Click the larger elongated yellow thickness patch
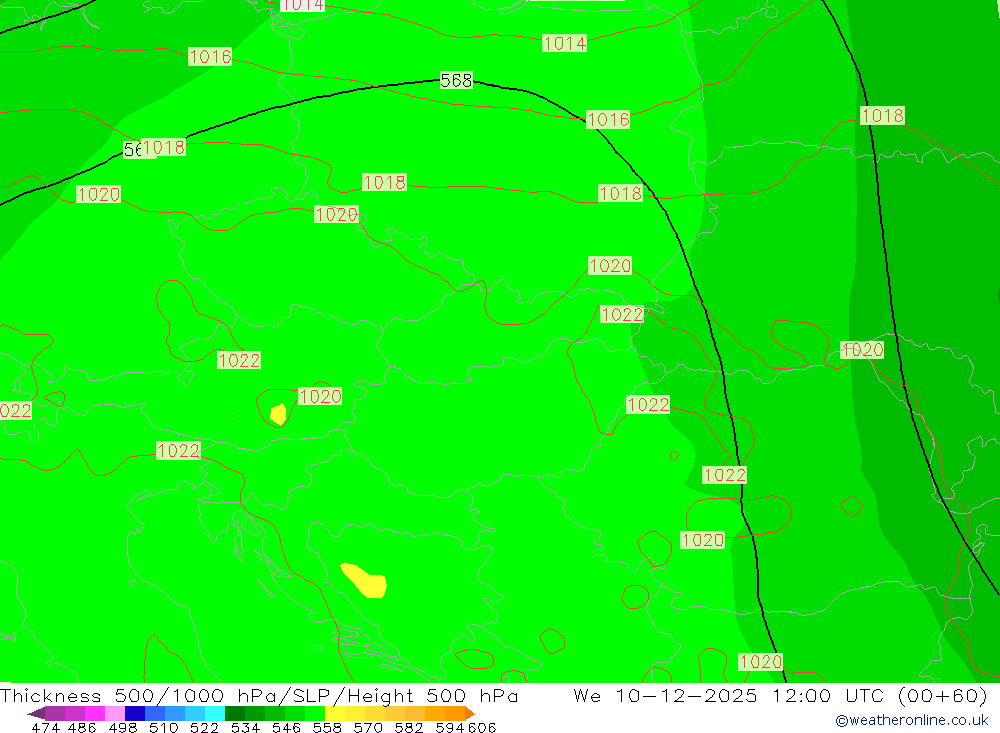This screenshot has height=733, width=1000. click(364, 581)
